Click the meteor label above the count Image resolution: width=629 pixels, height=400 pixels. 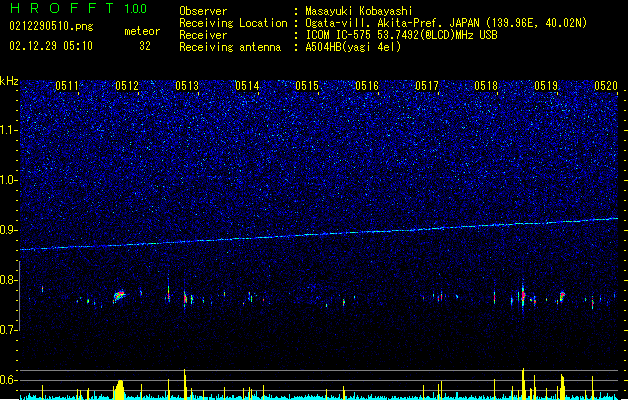coord(142,31)
